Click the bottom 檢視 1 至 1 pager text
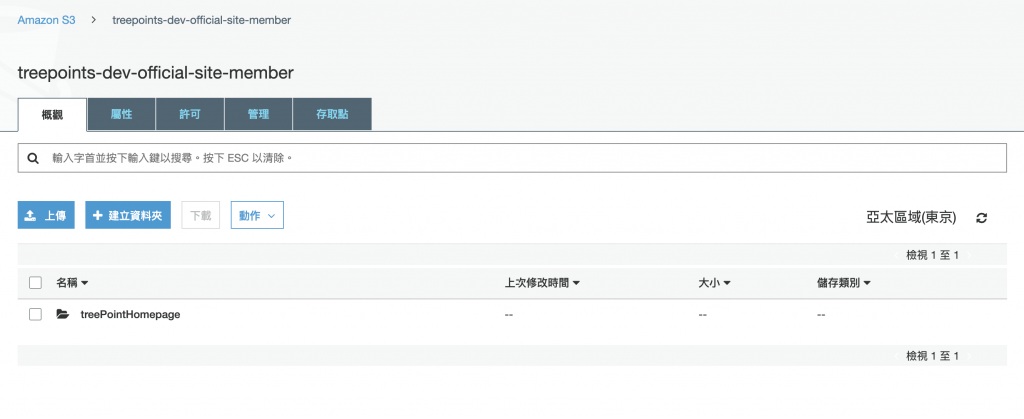Image resolution: width=1024 pixels, height=419 pixels. click(933, 356)
